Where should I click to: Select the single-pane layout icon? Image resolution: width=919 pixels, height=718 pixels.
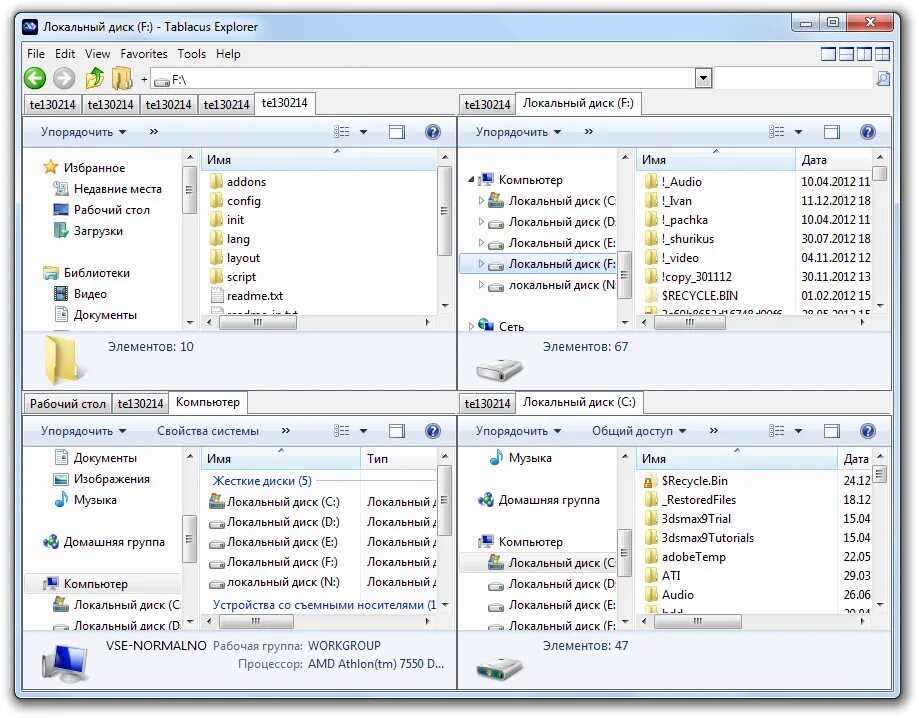(x=828, y=54)
